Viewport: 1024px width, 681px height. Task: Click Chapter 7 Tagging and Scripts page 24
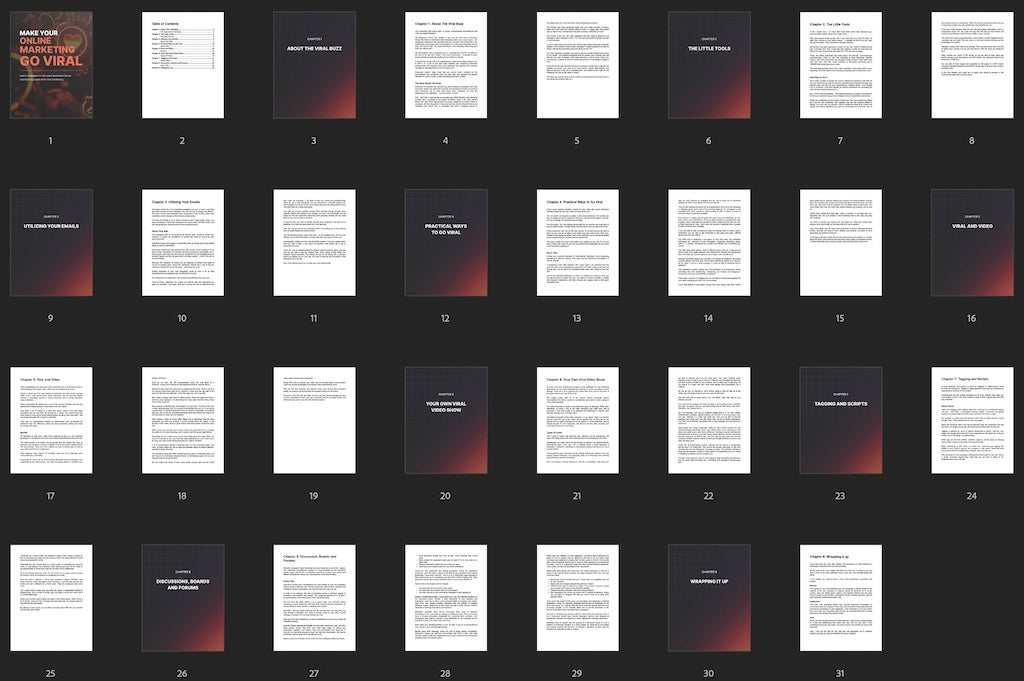tap(972, 420)
